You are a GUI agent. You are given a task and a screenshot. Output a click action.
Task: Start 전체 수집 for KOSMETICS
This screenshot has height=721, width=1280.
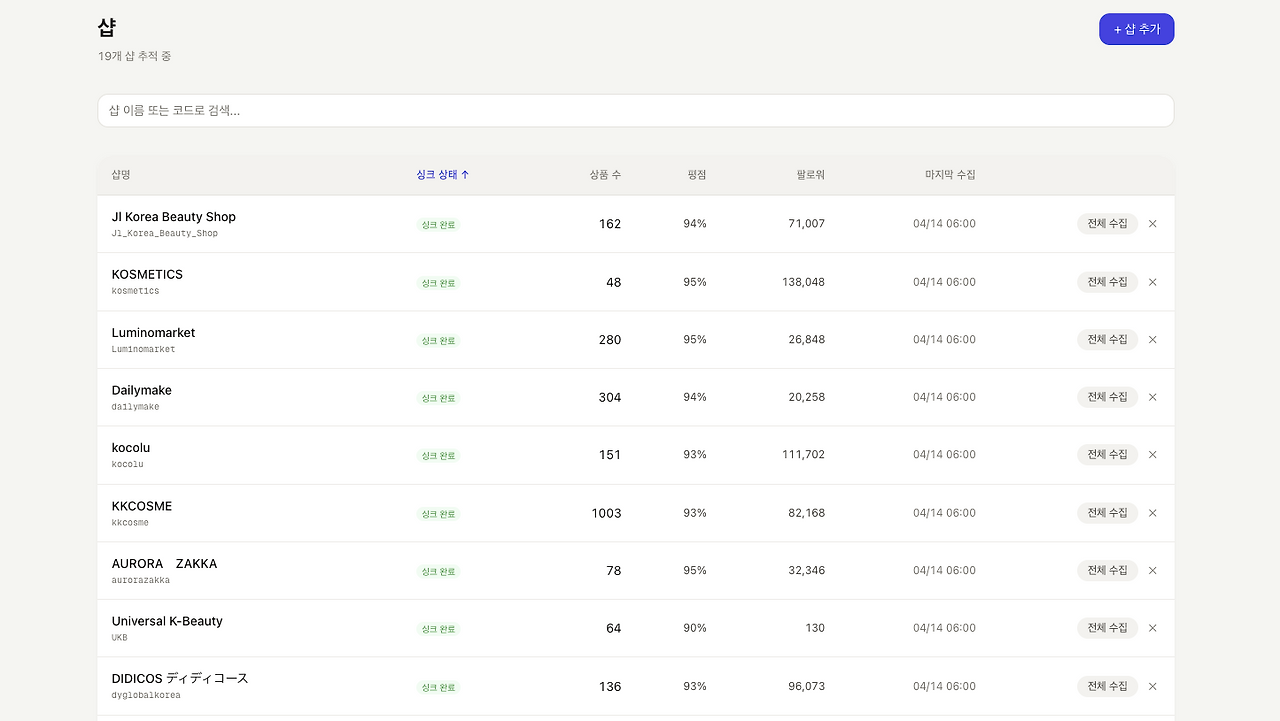pos(1107,282)
